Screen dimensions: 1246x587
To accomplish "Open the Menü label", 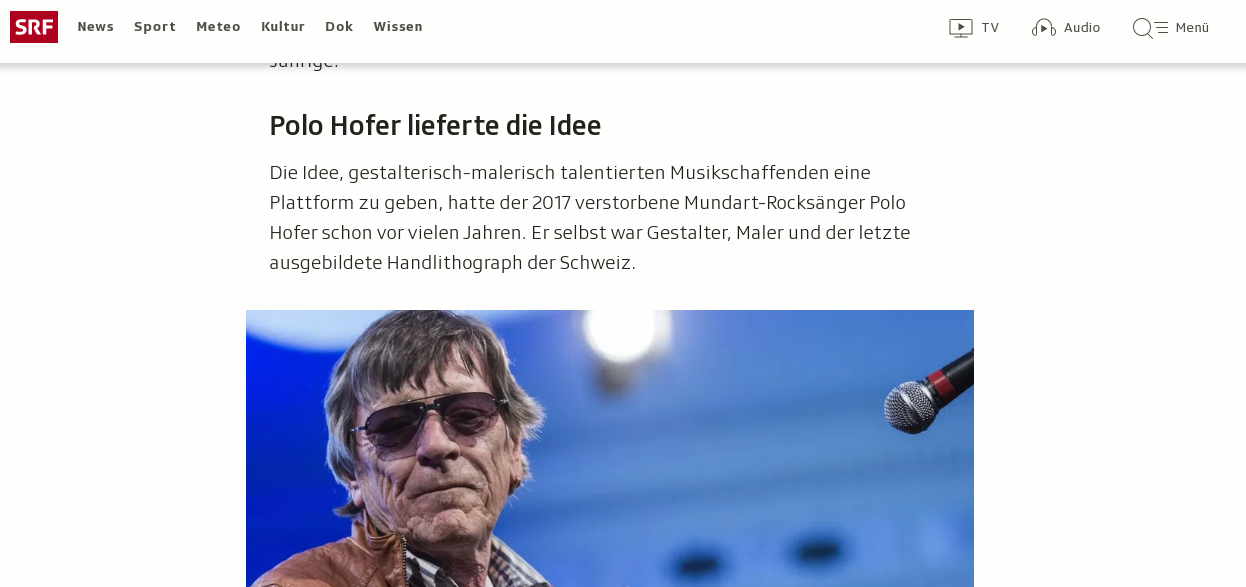I will coord(1192,28).
